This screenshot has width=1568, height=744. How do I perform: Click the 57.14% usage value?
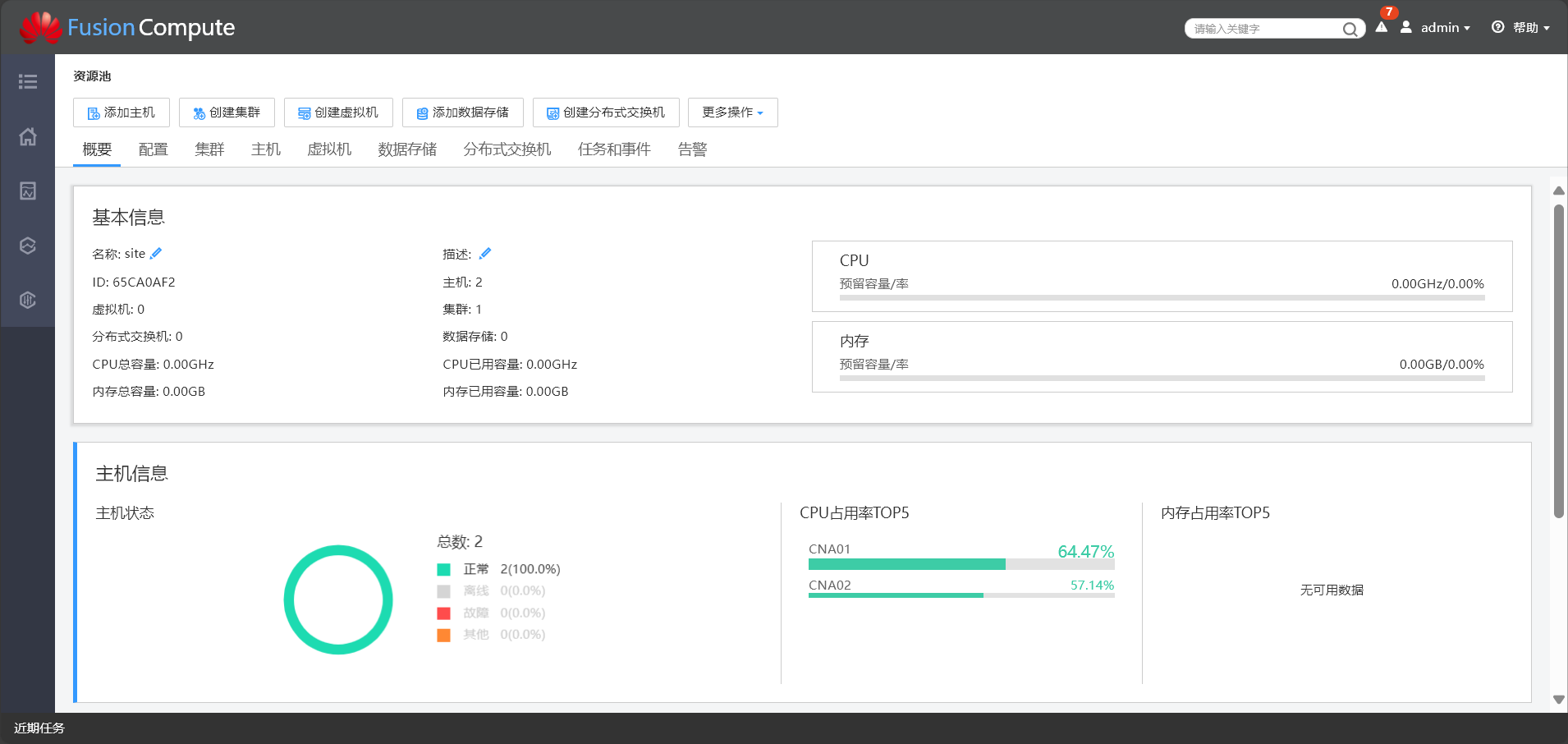click(x=1092, y=585)
